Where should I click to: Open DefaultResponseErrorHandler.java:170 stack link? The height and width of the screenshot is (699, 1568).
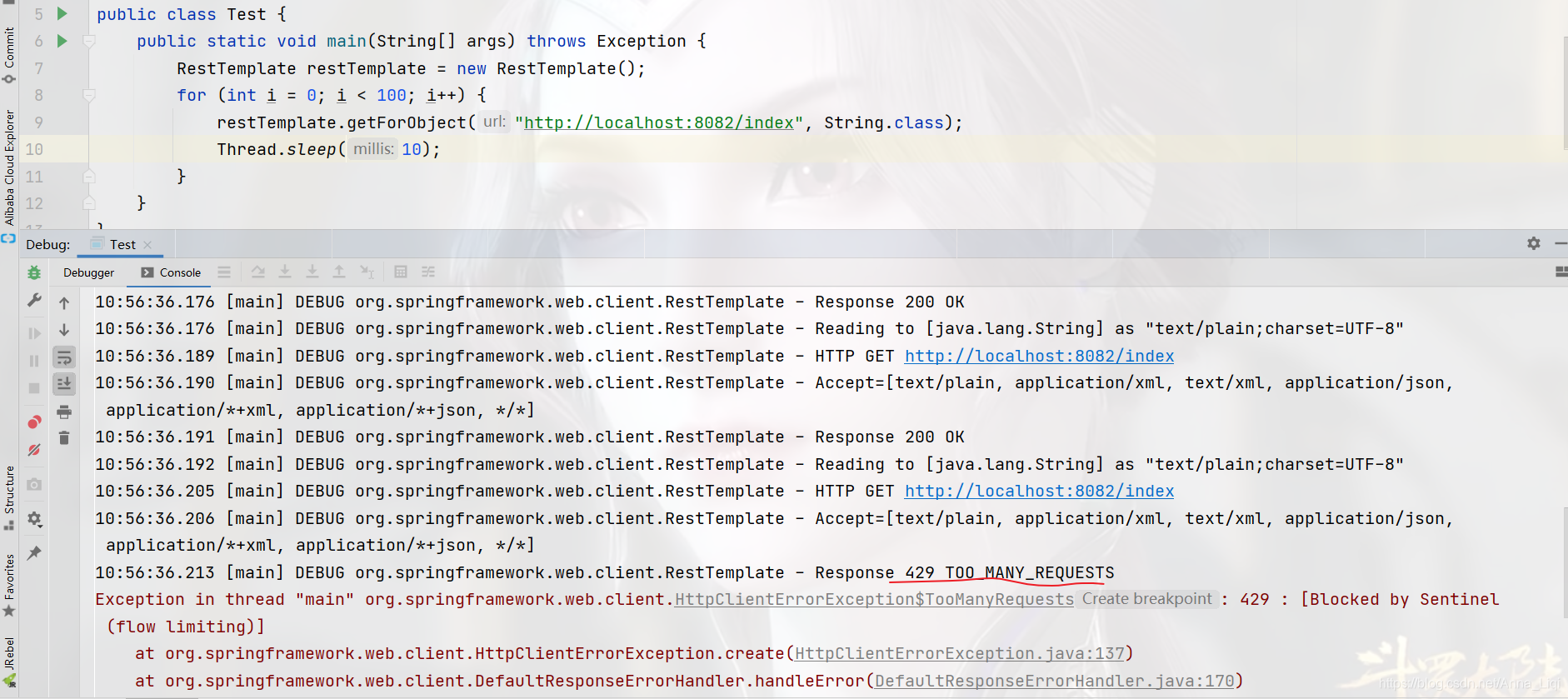1054,681
